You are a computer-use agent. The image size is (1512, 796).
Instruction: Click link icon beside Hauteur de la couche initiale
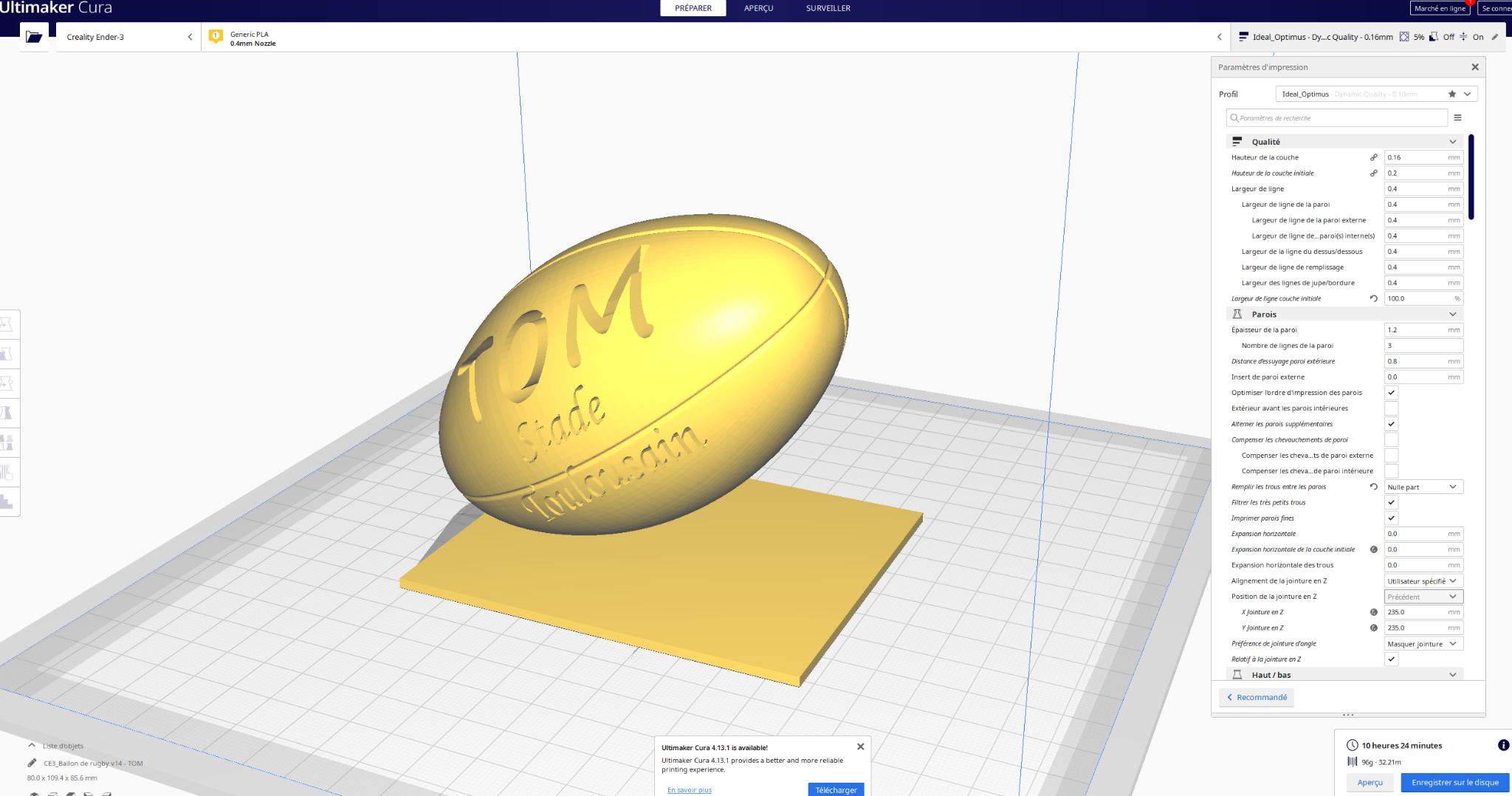click(x=1374, y=173)
